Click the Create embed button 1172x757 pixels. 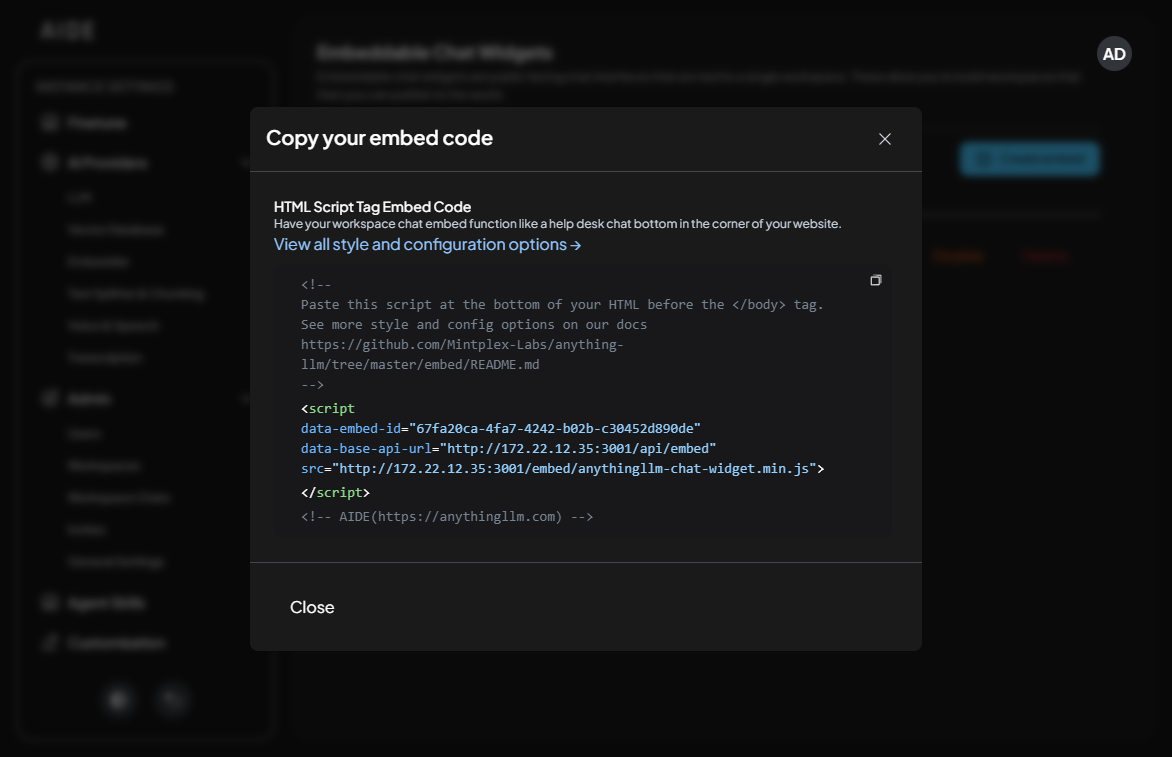1029,158
